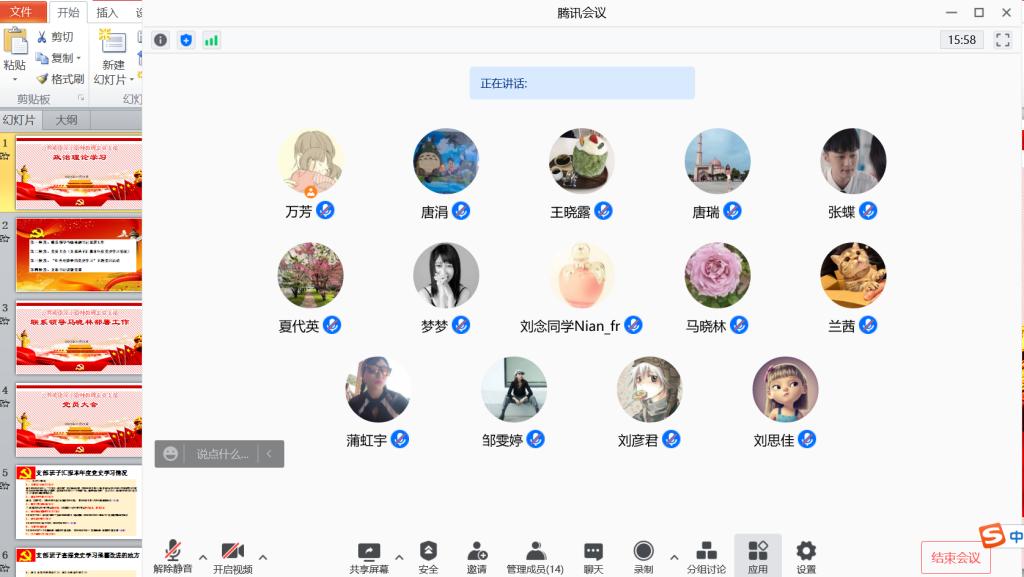Open the 安全 security menu
1024x577 pixels.
[428, 557]
